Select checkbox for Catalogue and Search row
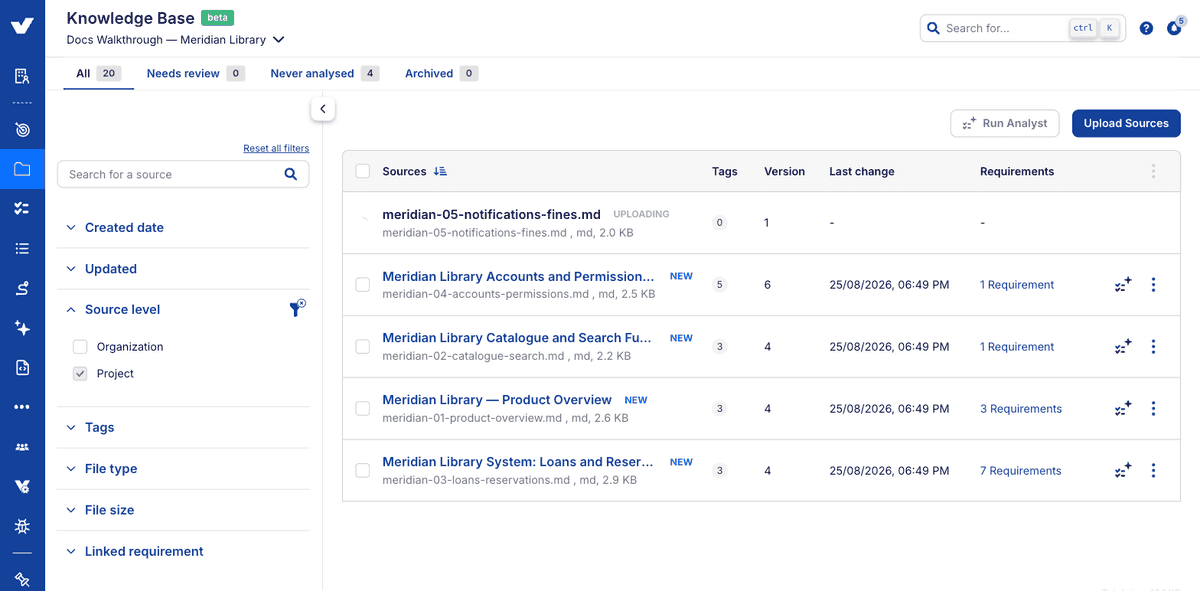The width and height of the screenshot is (1200, 591). click(362, 347)
